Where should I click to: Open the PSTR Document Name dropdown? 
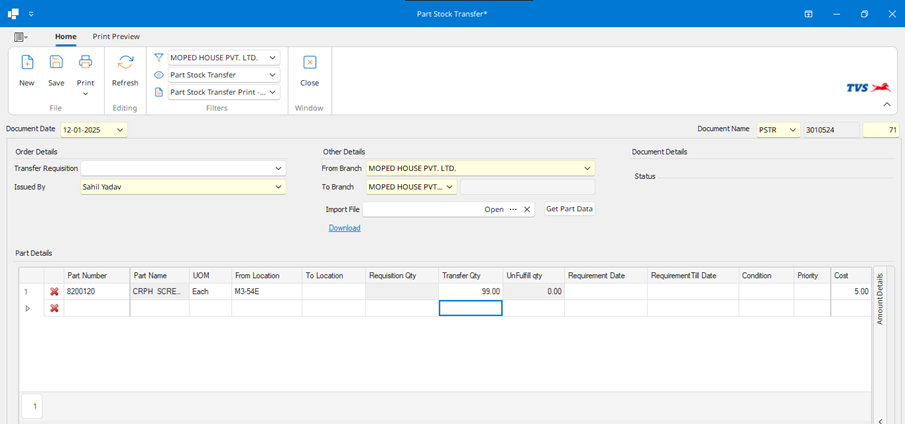click(x=793, y=130)
